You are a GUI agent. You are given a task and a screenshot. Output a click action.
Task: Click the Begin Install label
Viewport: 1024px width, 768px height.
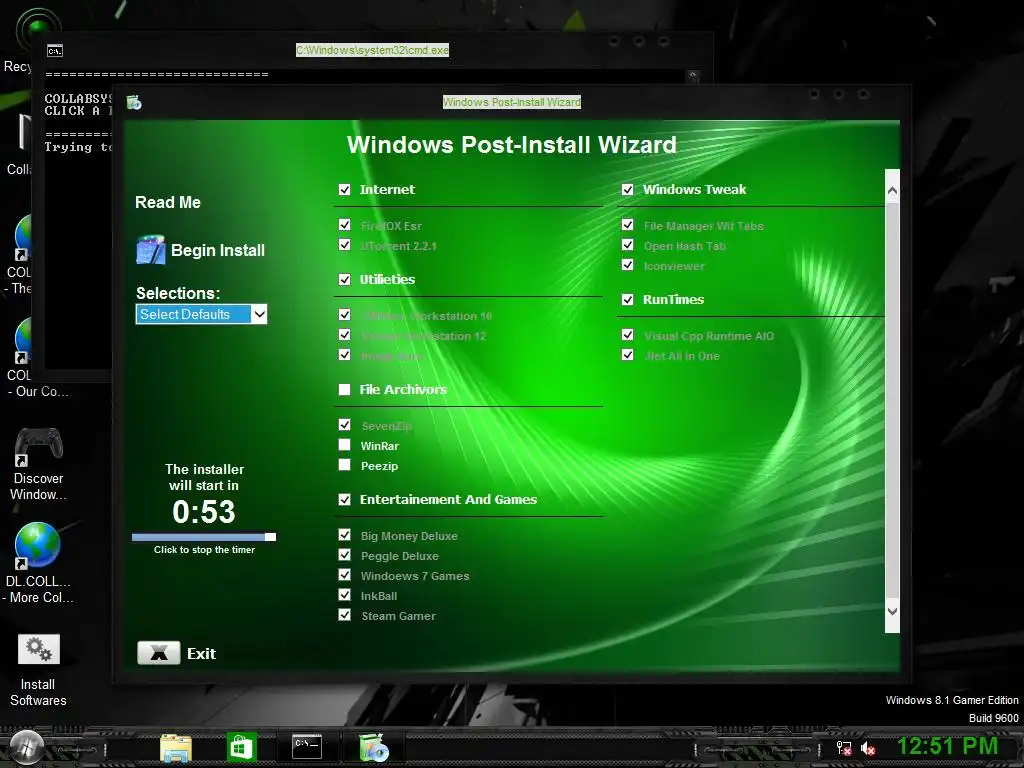[x=218, y=250]
